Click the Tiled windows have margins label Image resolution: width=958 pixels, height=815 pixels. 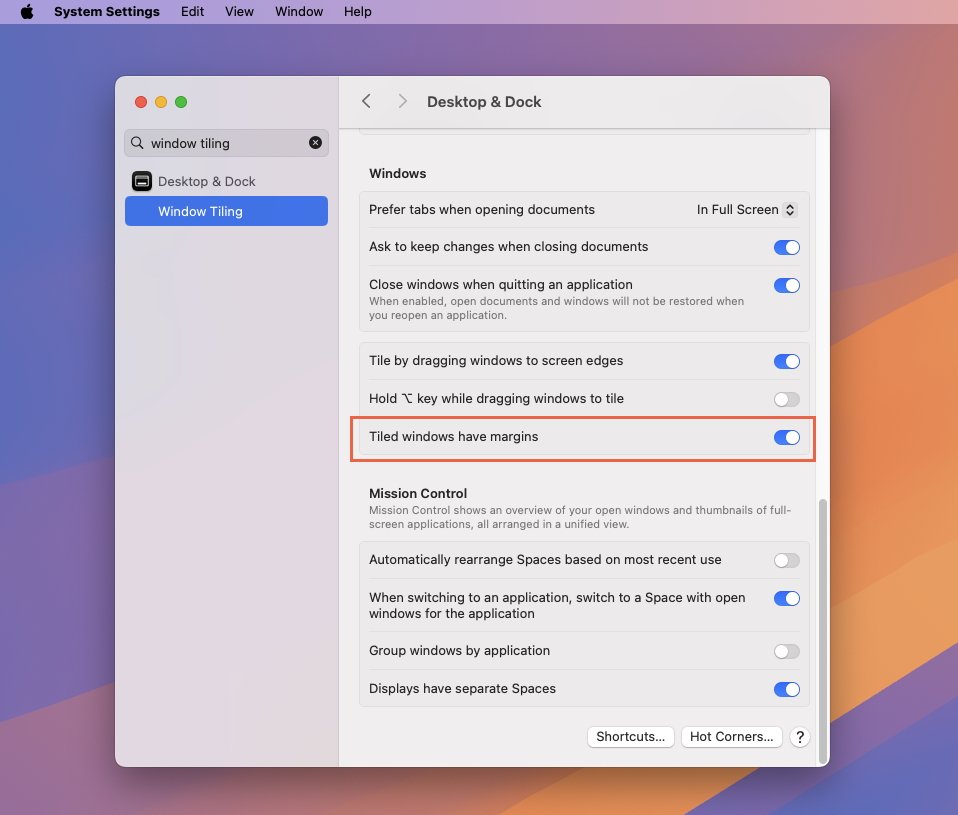[453, 437]
